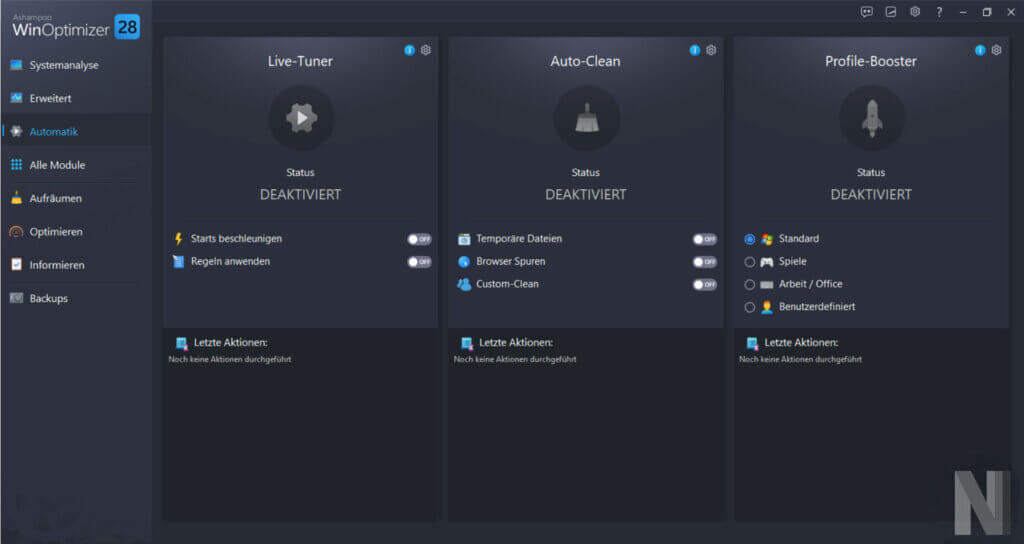Switch on the Custom-Clean toggle
This screenshot has width=1024, height=544.
tap(705, 285)
